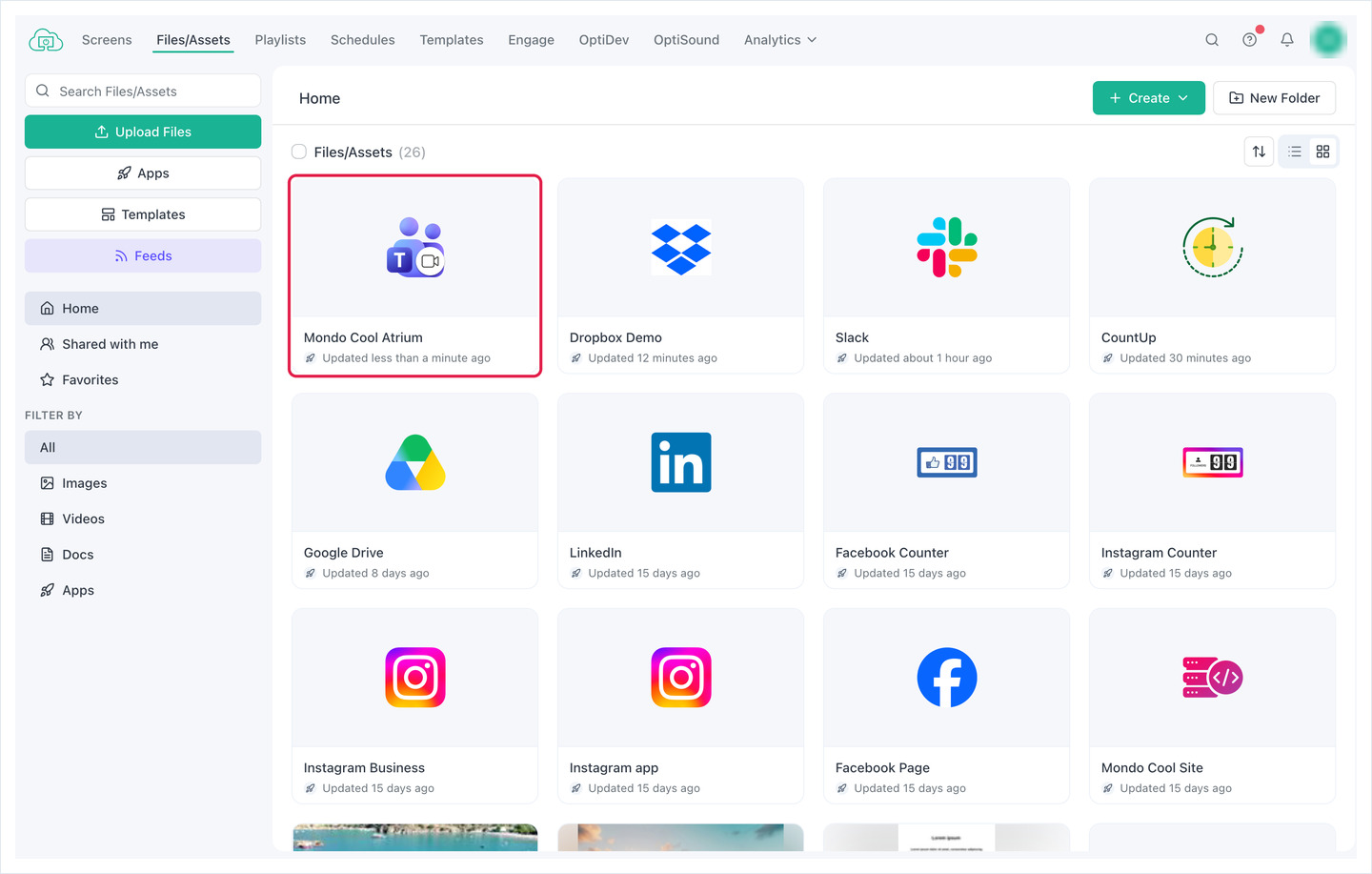
Task: Open the notifications bell
Action: click(x=1287, y=40)
